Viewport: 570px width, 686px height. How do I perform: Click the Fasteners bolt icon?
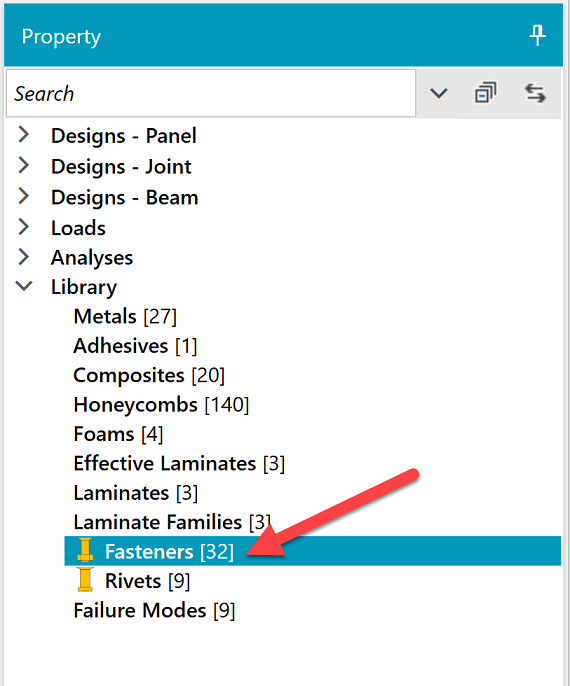pos(85,550)
